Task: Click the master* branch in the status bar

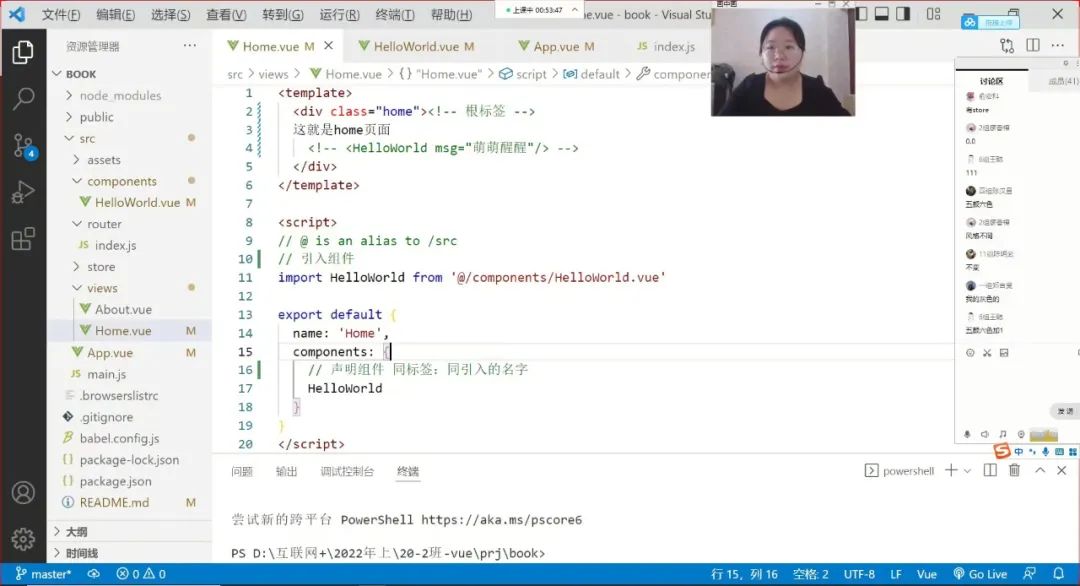Action: (43, 574)
